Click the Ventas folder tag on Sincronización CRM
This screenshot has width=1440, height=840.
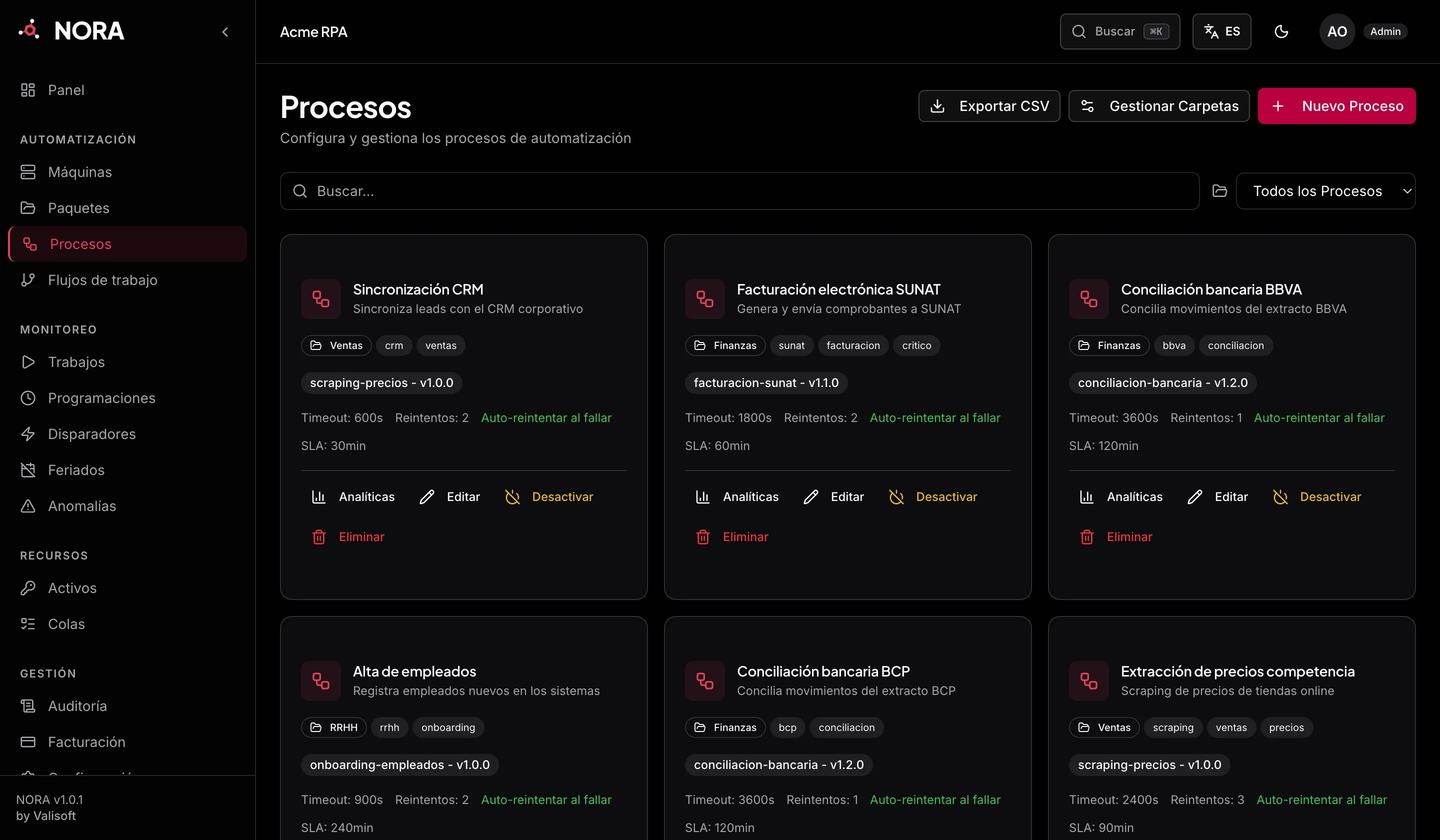pyautogui.click(x=336, y=345)
